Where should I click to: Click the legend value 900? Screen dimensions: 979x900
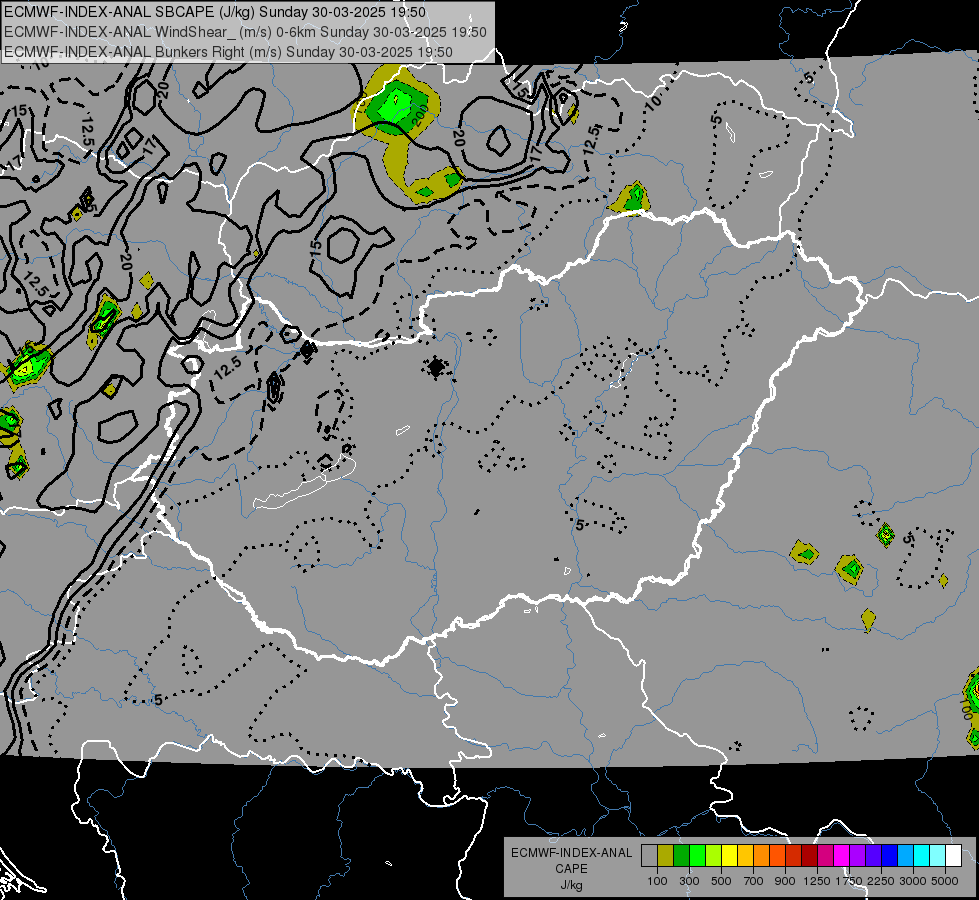coord(785,881)
